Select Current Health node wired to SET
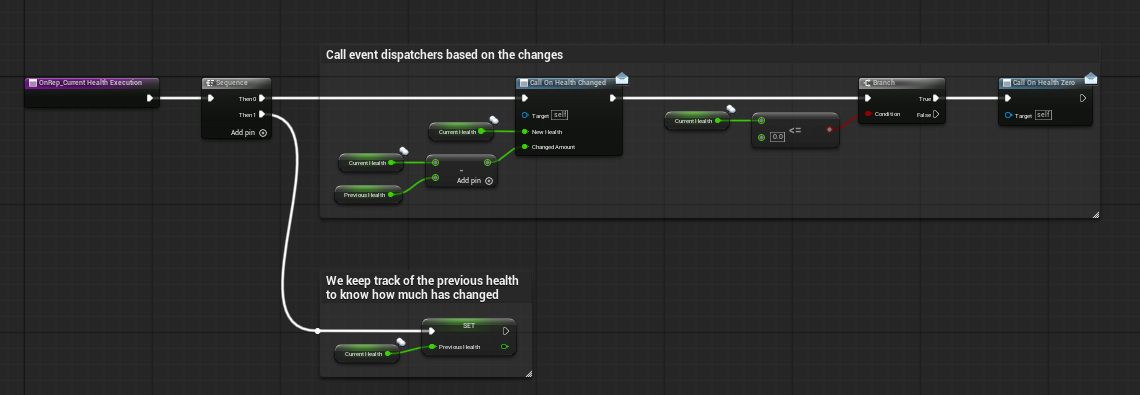The height and width of the screenshot is (395, 1140). coord(366,354)
